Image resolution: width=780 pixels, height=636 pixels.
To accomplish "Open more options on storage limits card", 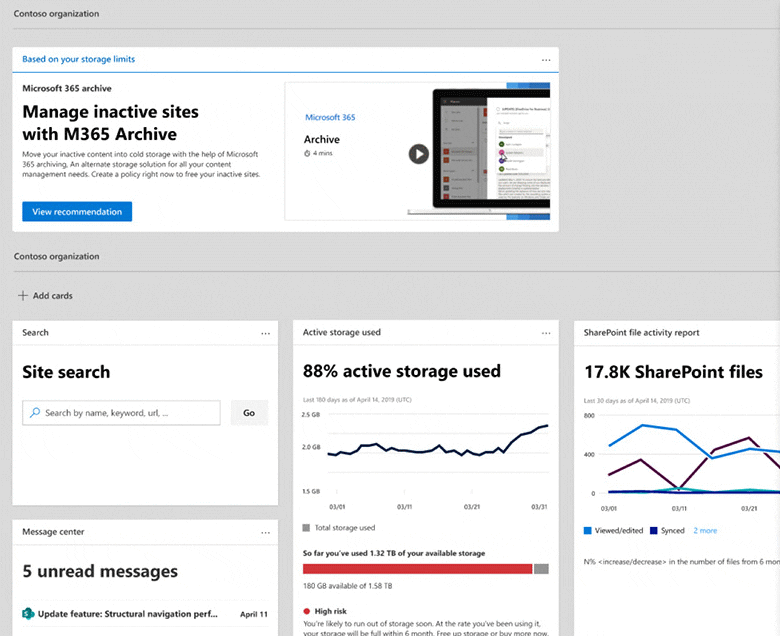I will click(x=546, y=60).
